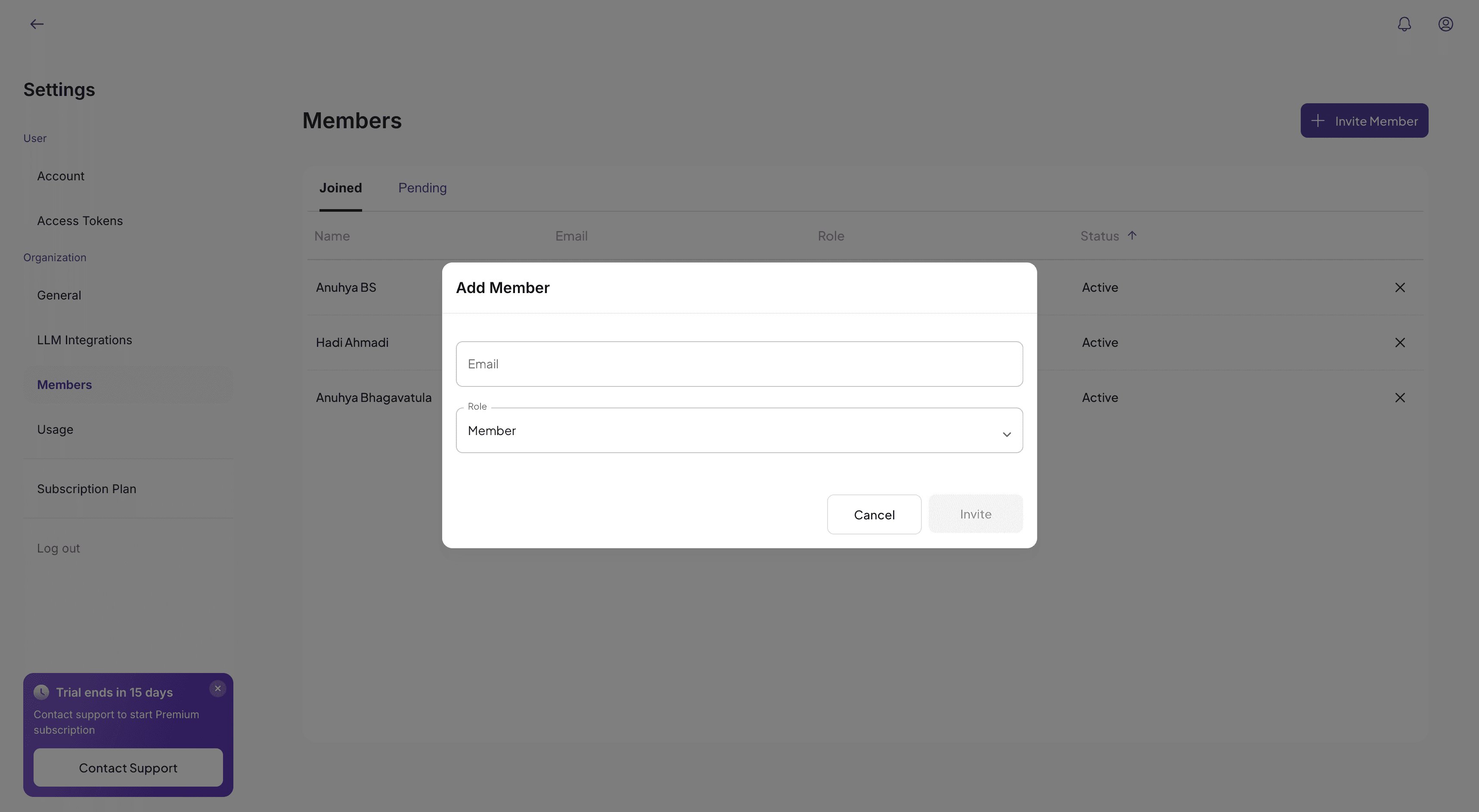The image size is (1479, 812).
Task: Open the notifications bell
Action: point(1404,24)
